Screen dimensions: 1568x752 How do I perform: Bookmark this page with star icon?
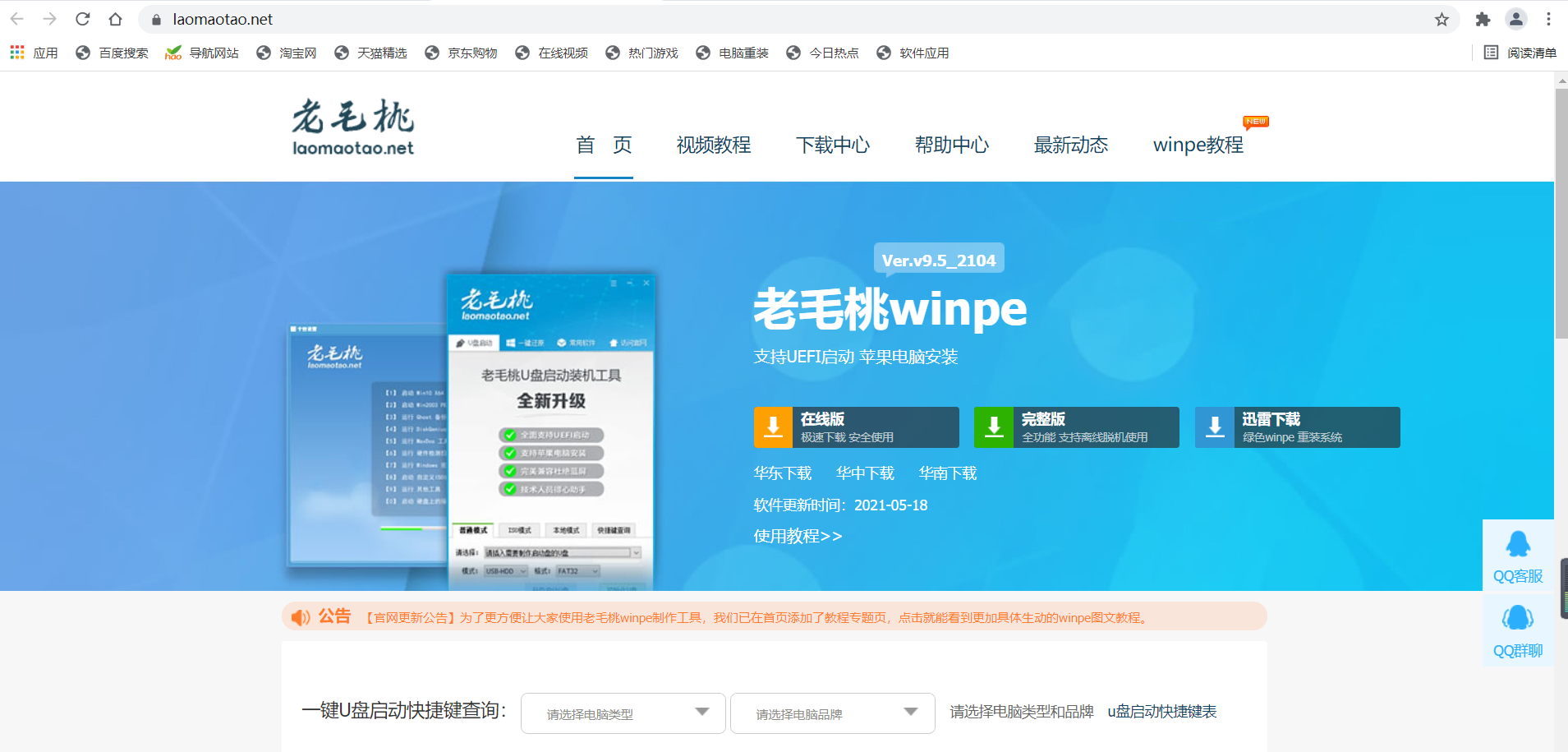pyautogui.click(x=1442, y=19)
